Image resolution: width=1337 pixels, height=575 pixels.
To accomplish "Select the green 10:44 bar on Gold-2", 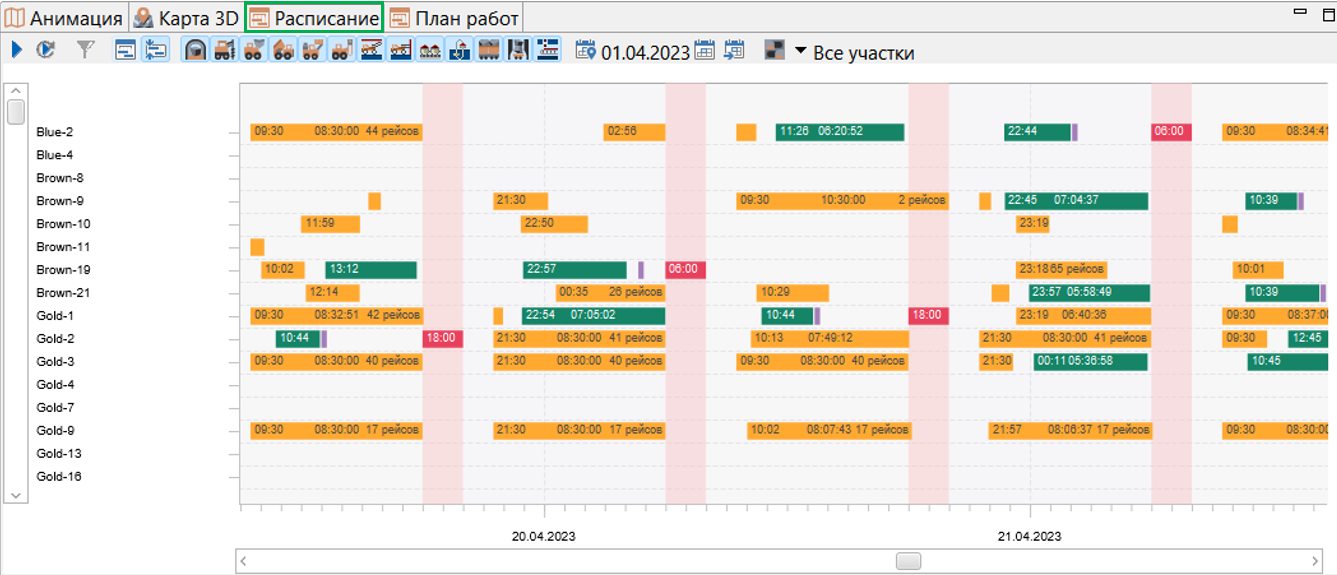I will click(298, 339).
